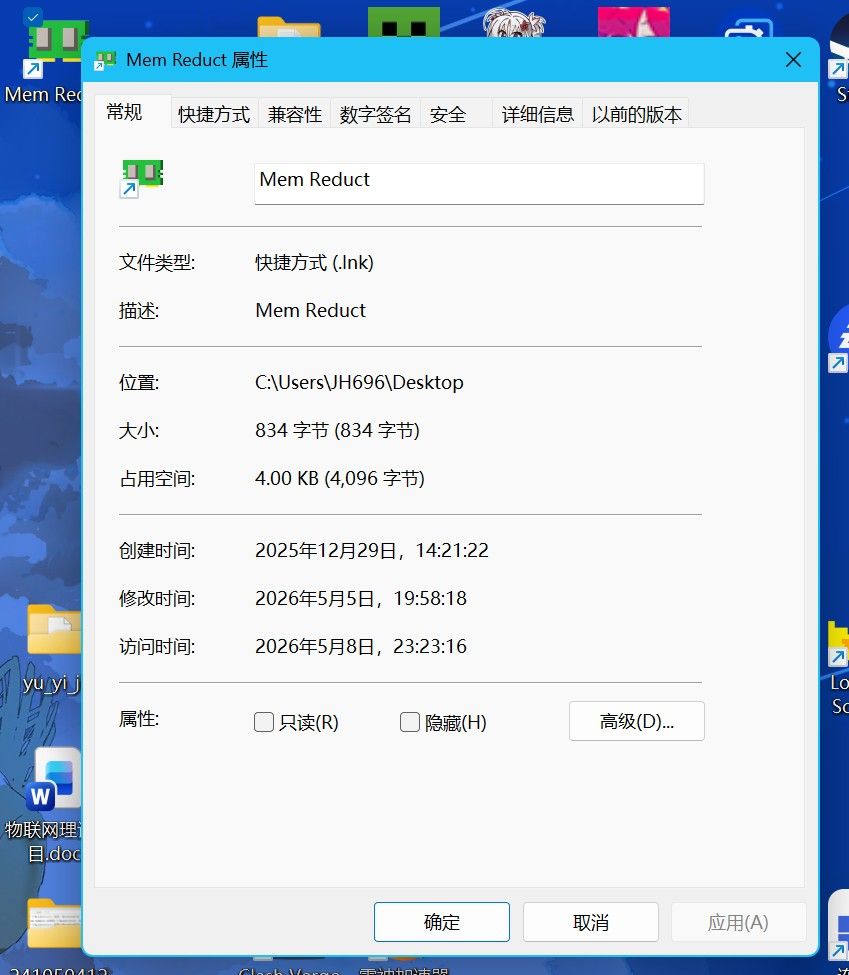Click the creation time 2025年12月29日
This screenshot has width=849, height=975.
[x=371, y=550]
